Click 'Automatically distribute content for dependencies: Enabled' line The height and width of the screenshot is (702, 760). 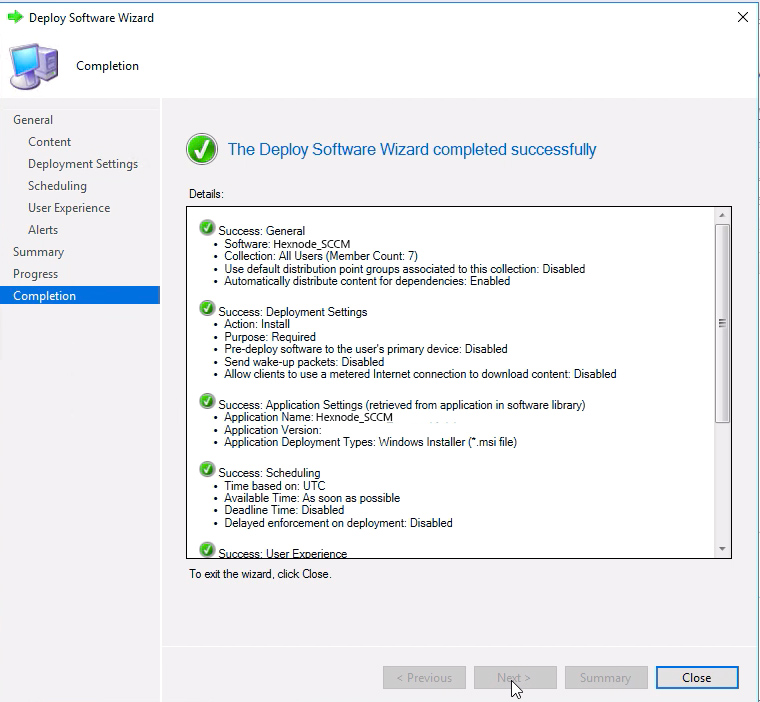click(x=367, y=281)
